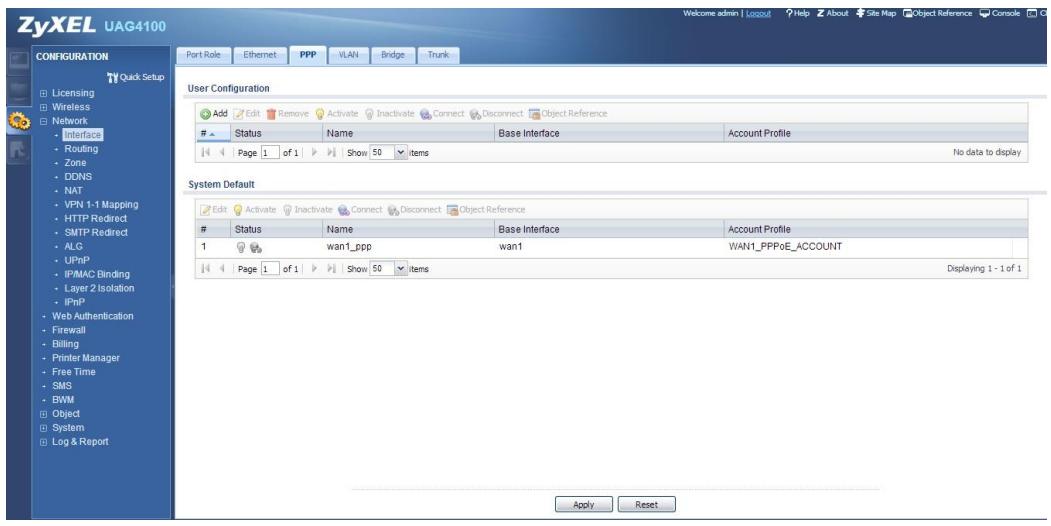Viewport: 1051px width, 526px height.
Task: Open Billing in configuration menu
Action: tap(66, 344)
